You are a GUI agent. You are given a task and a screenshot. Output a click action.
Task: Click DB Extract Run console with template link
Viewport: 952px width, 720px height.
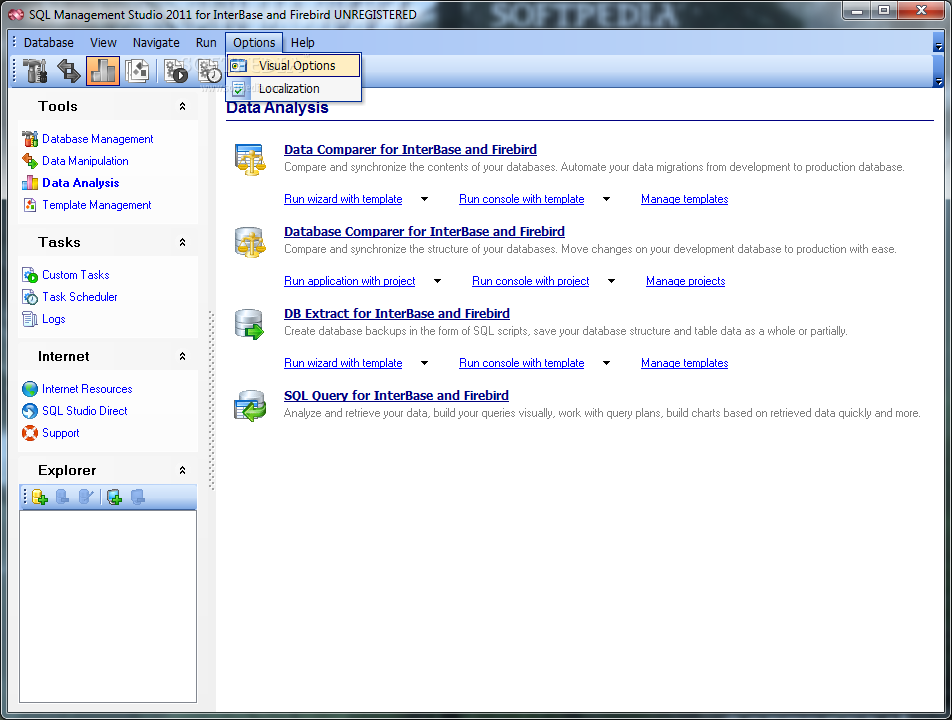522,363
